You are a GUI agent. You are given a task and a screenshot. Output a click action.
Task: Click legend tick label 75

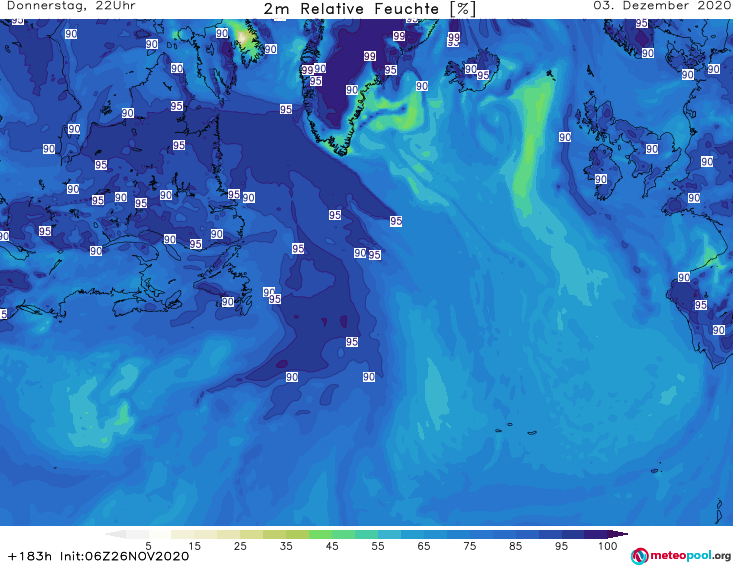point(470,546)
